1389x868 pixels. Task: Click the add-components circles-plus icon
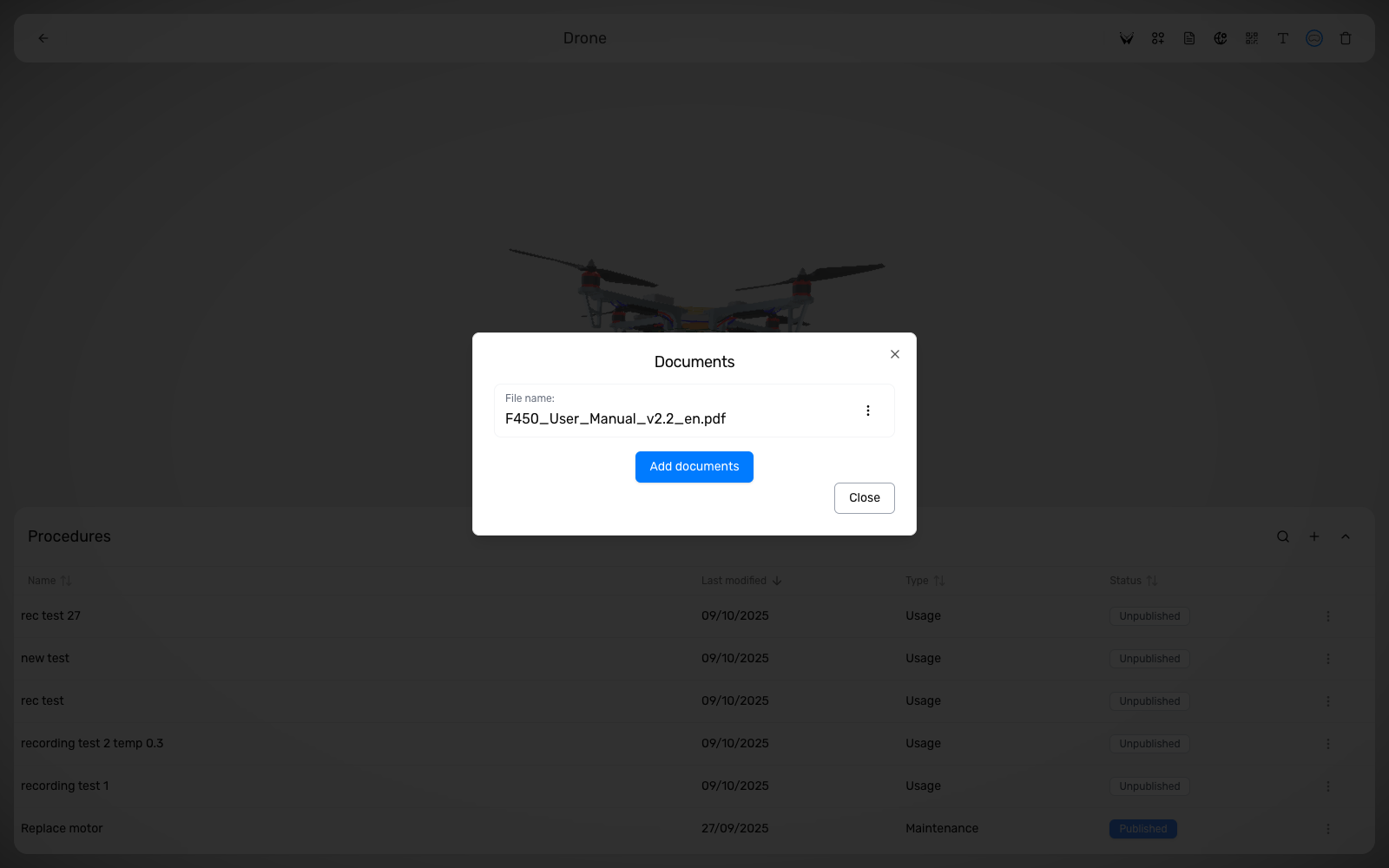click(x=1158, y=38)
